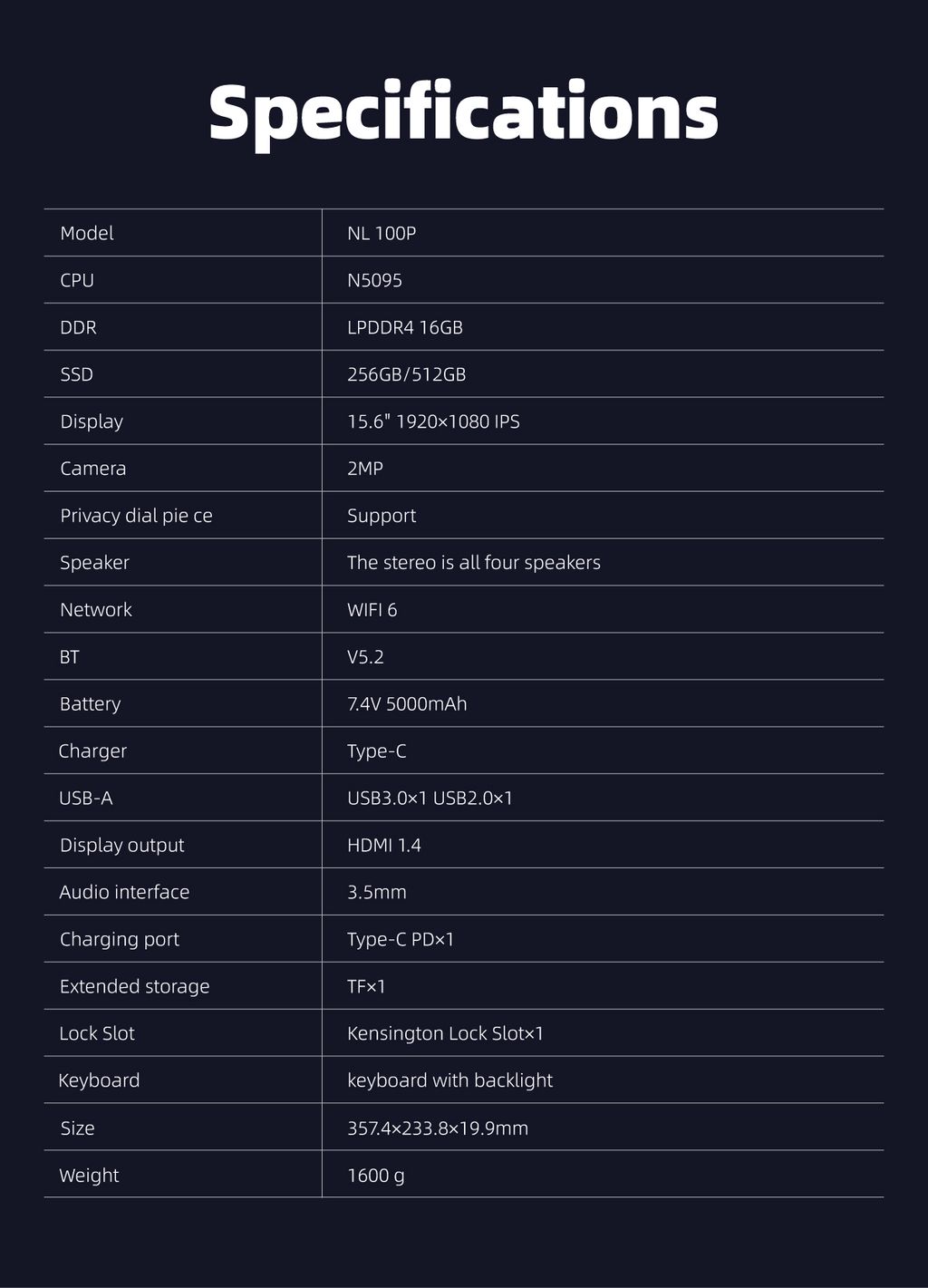This screenshot has height=1288, width=928.
Task: Select the Model row label
Action: point(87,233)
